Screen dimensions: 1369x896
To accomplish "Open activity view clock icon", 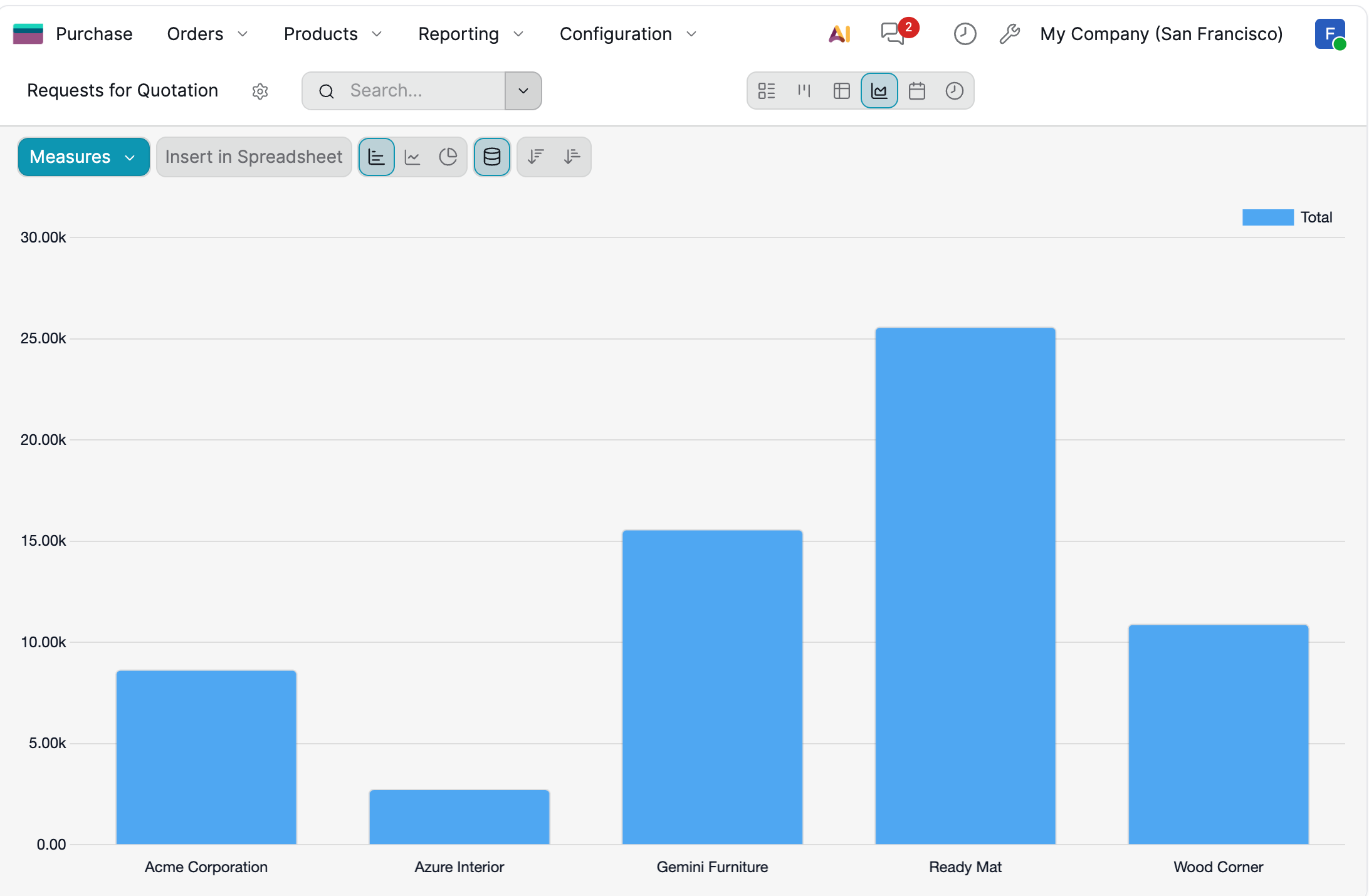I will click(x=954, y=91).
